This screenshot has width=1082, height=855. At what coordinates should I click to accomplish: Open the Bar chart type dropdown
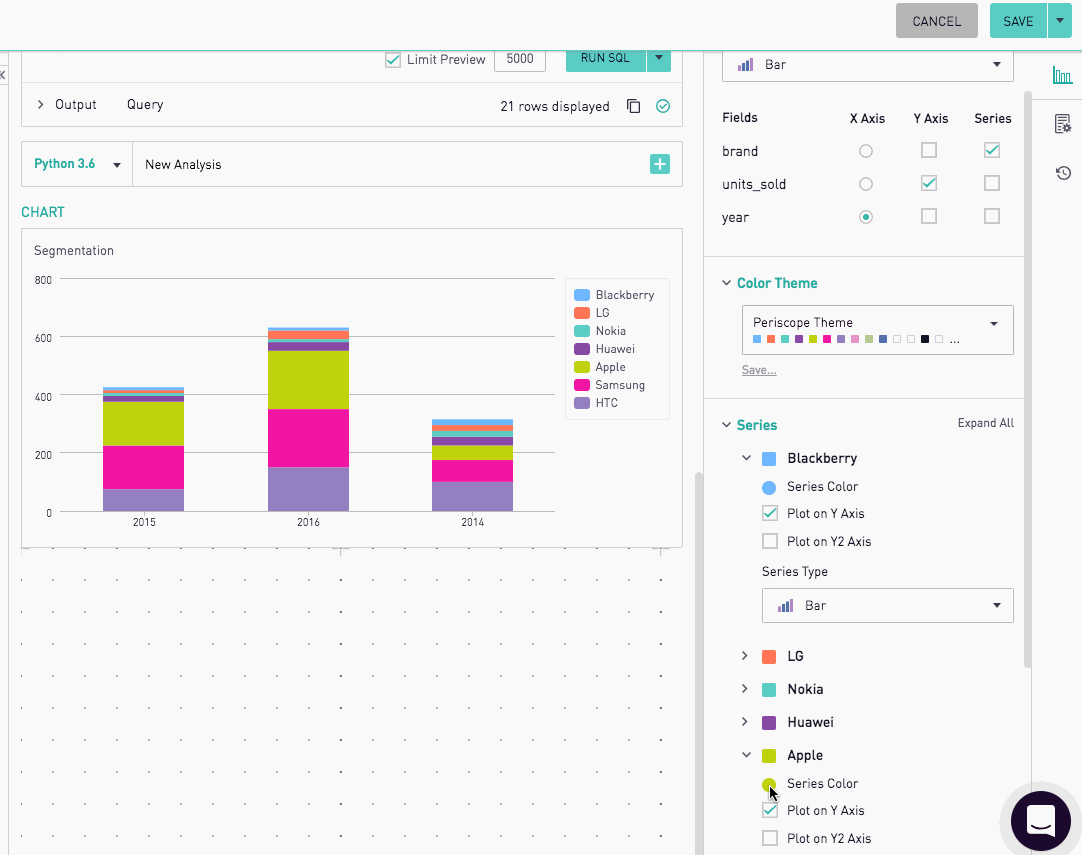point(867,65)
